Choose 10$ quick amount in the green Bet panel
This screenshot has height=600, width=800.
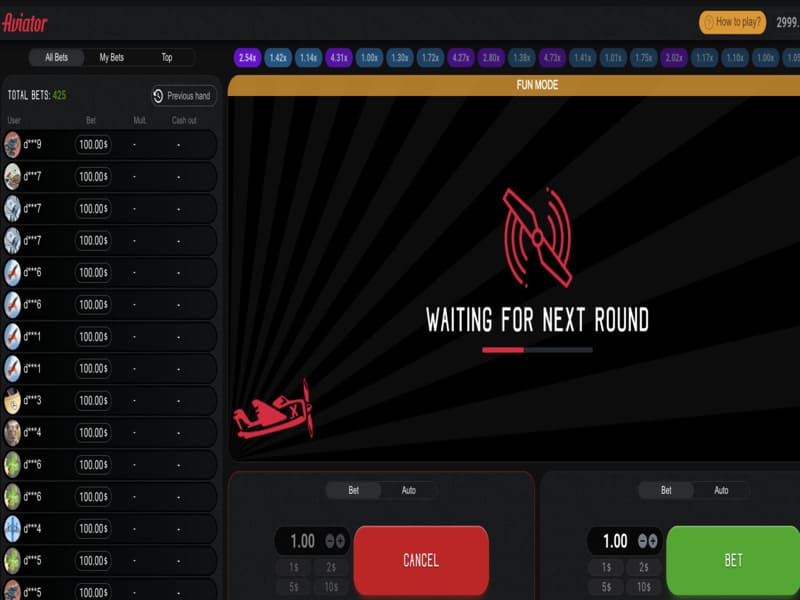coord(644,587)
